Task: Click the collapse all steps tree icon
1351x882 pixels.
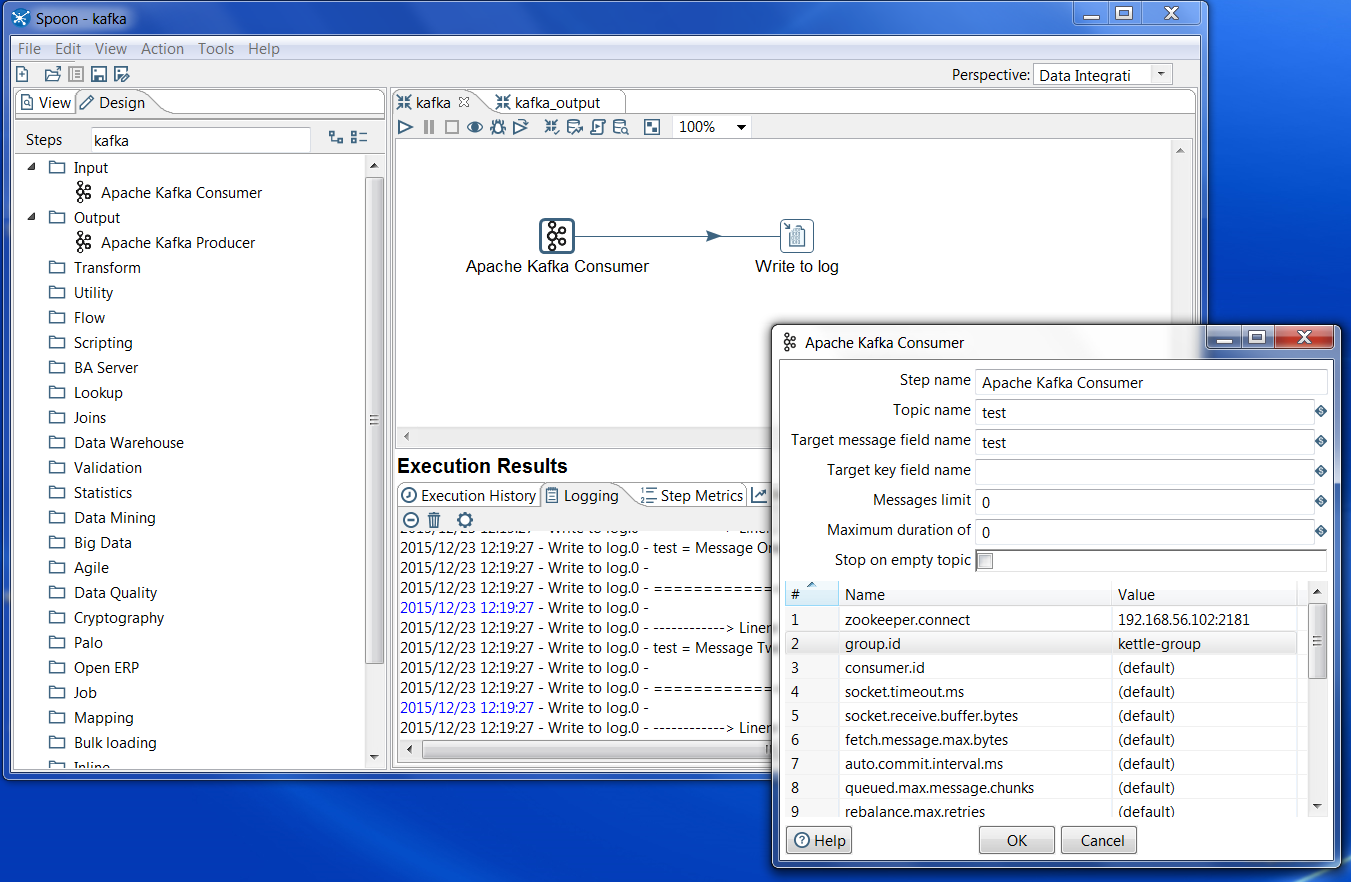Action: [360, 138]
